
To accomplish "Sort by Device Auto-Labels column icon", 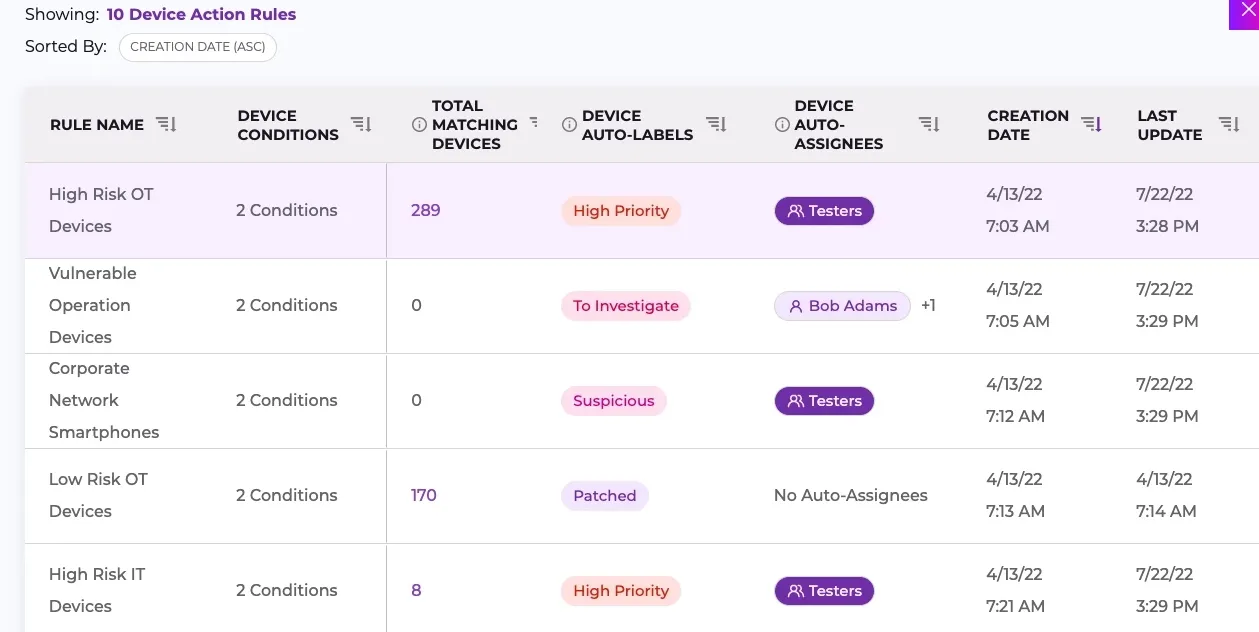I will (716, 125).
